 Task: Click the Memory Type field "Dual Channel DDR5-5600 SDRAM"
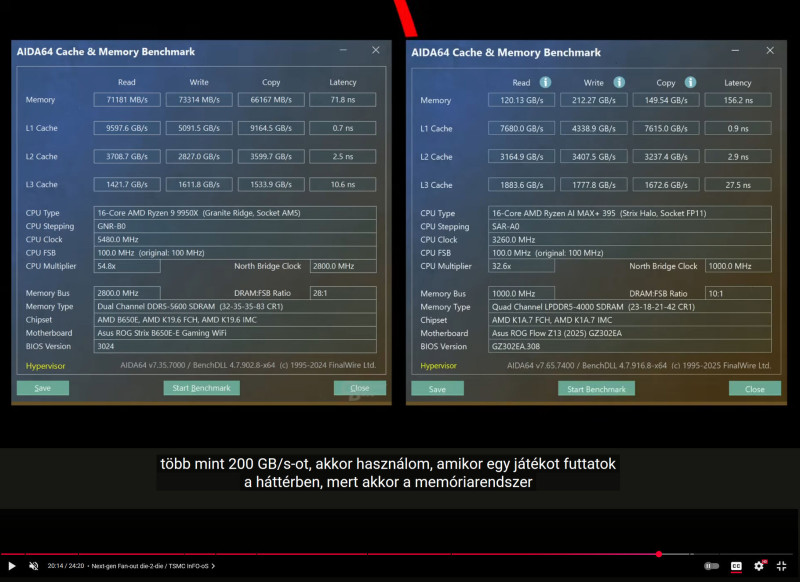(235, 306)
